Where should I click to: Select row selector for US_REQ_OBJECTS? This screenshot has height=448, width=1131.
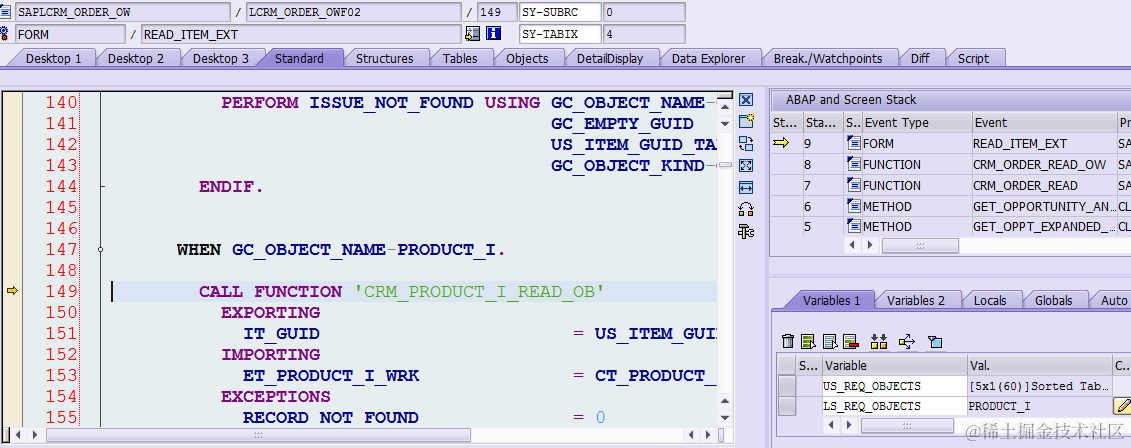[x=787, y=386]
